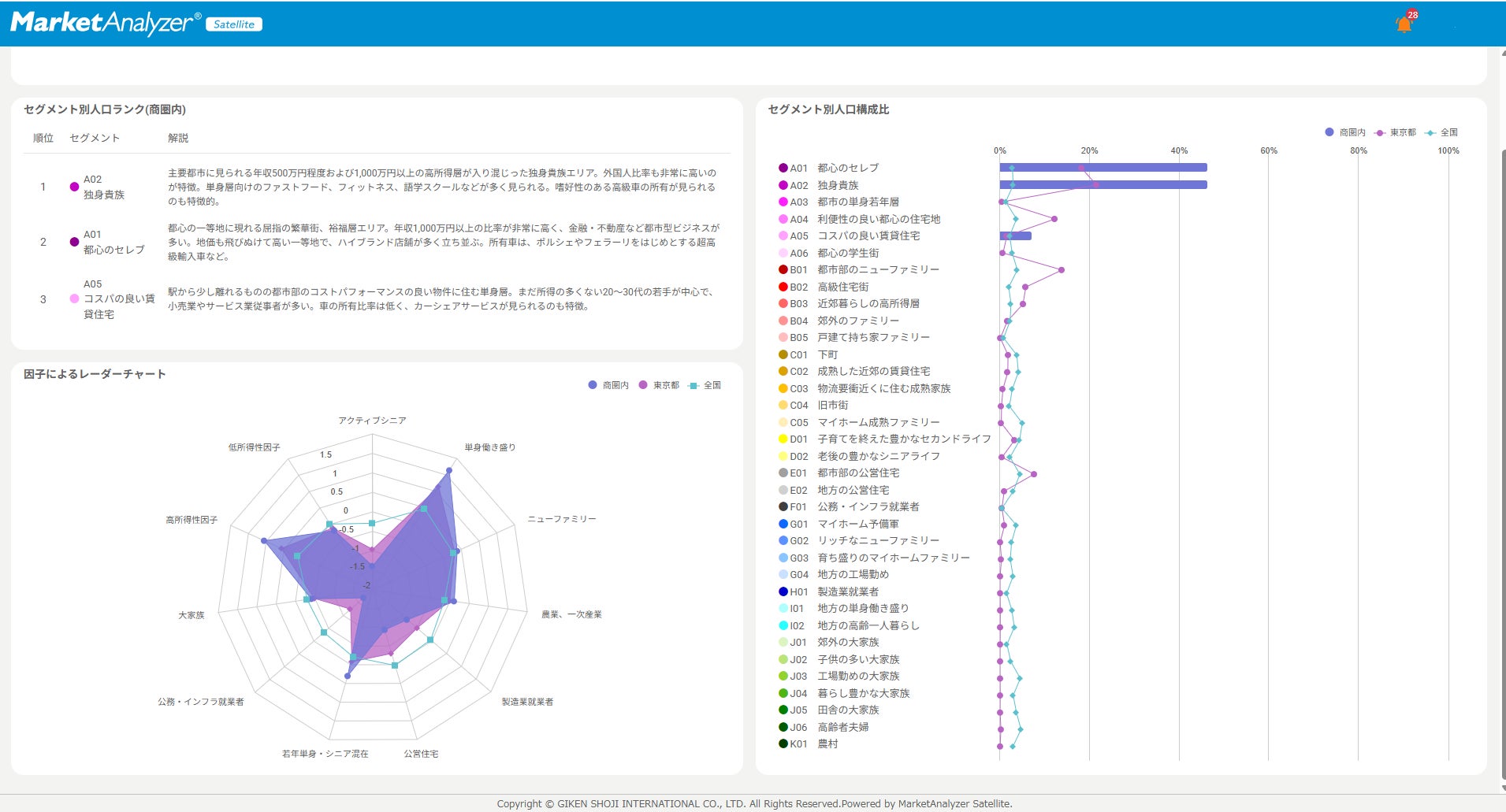
Task: Hide 商圏内 series in population ratio legend
Action: (1345, 132)
